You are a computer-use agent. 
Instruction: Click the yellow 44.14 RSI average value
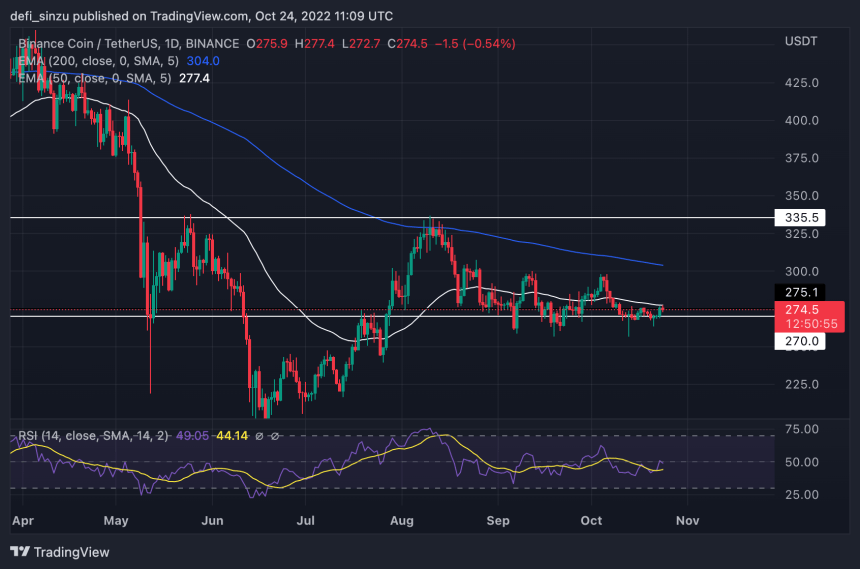coord(232,436)
